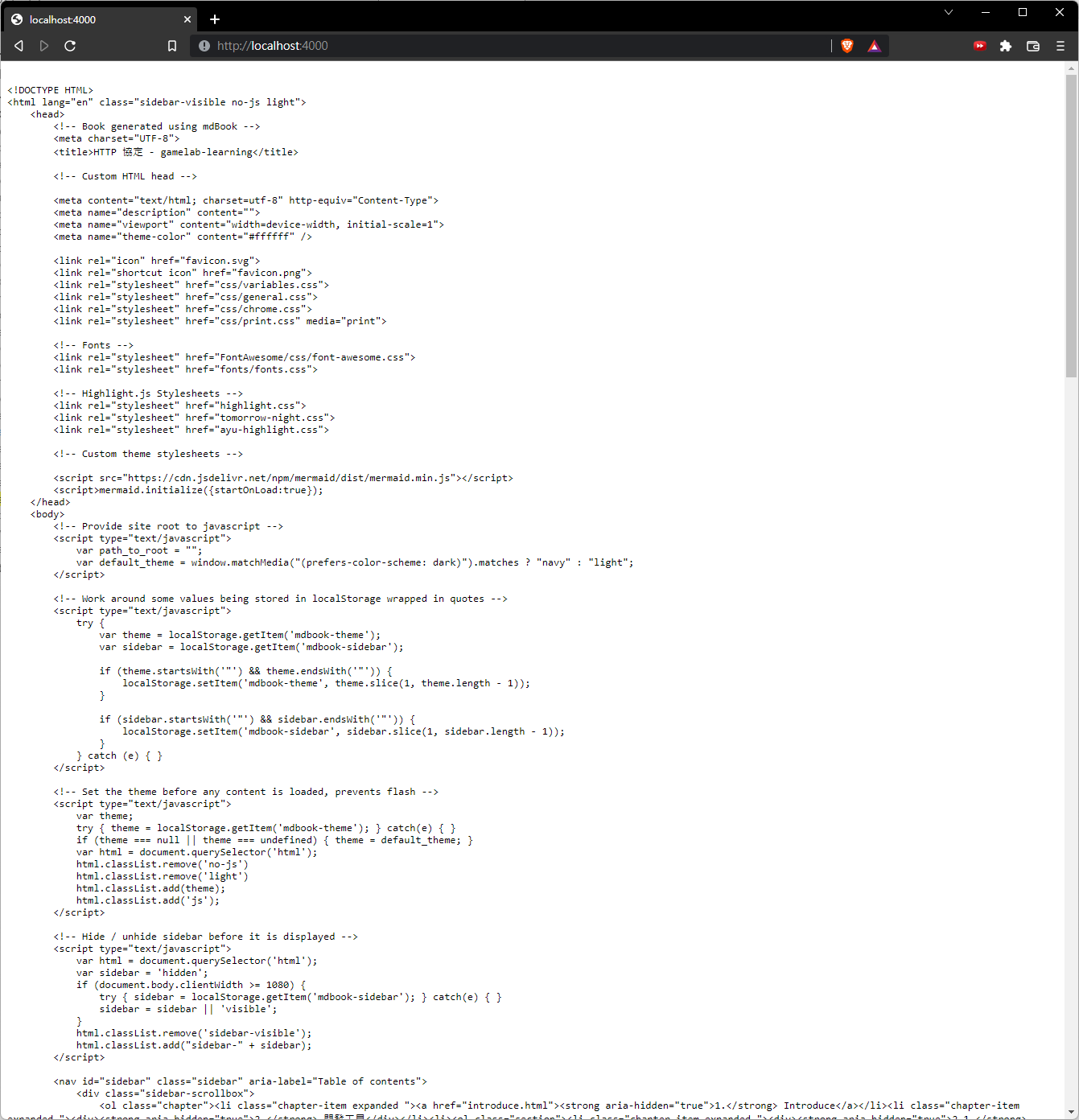Open a new tab
The image size is (1079, 1120).
tap(215, 19)
